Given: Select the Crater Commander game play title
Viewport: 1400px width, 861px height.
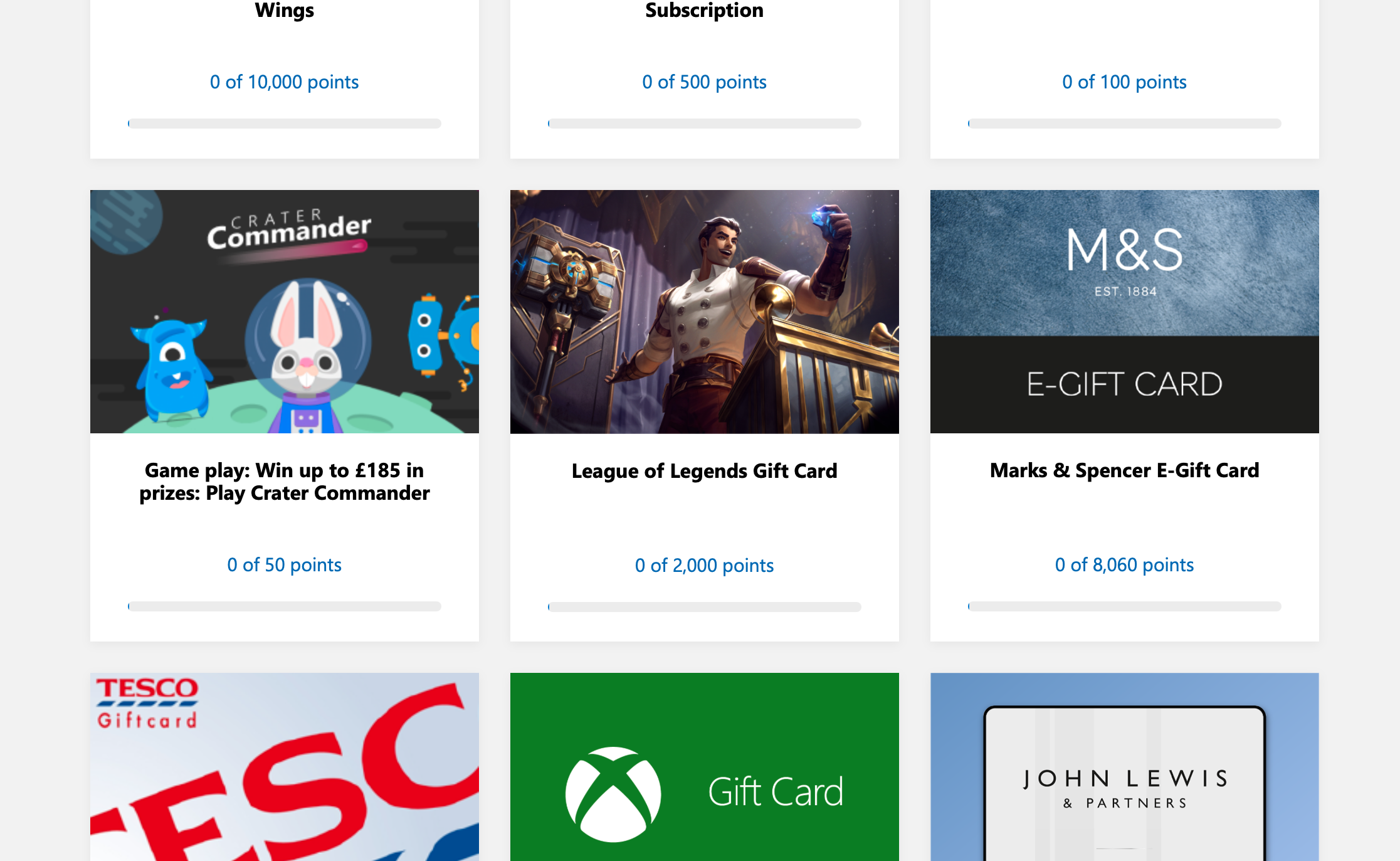Looking at the screenshot, I should point(285,482).
